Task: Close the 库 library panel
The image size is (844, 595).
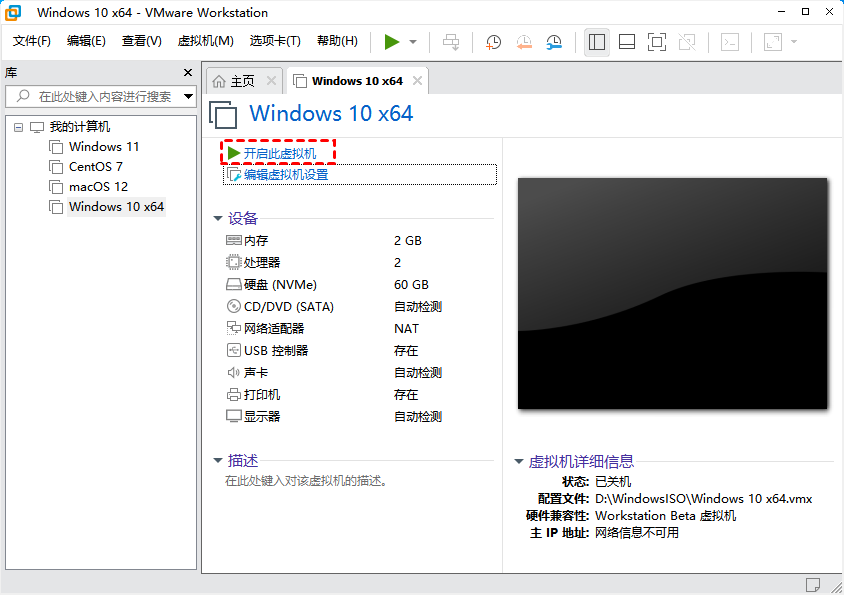Action: point(188,73)
